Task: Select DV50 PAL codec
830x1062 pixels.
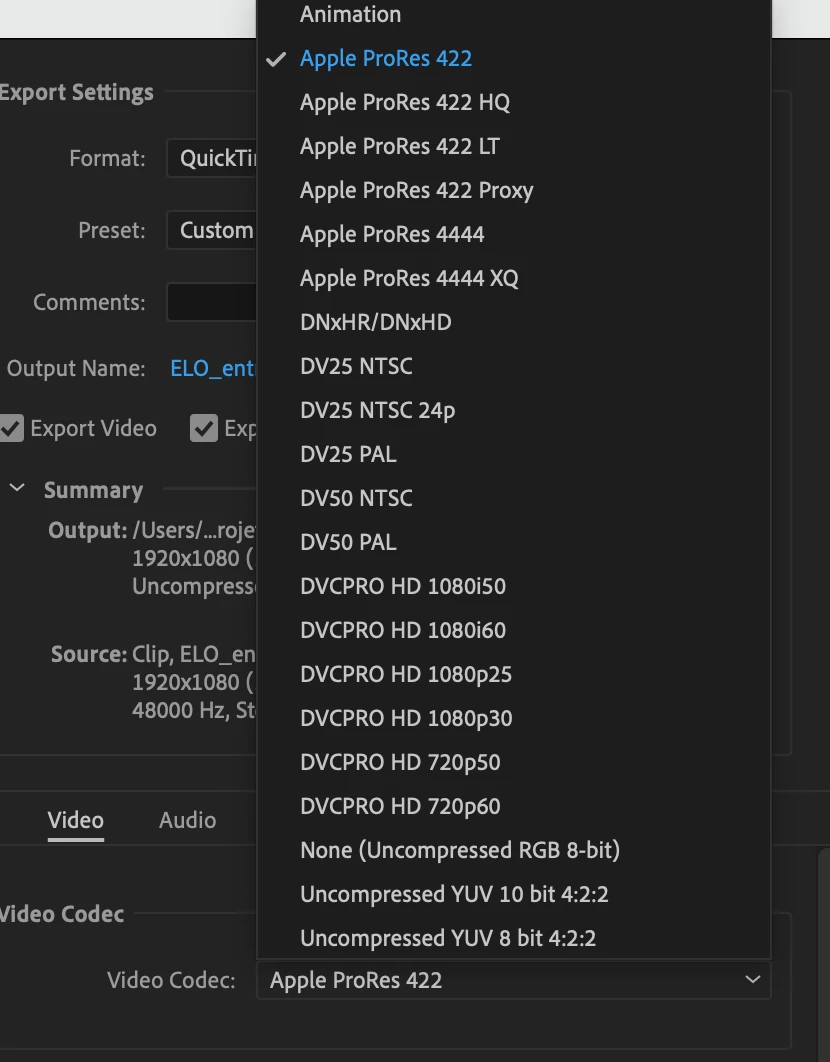Action: point(514,543)
